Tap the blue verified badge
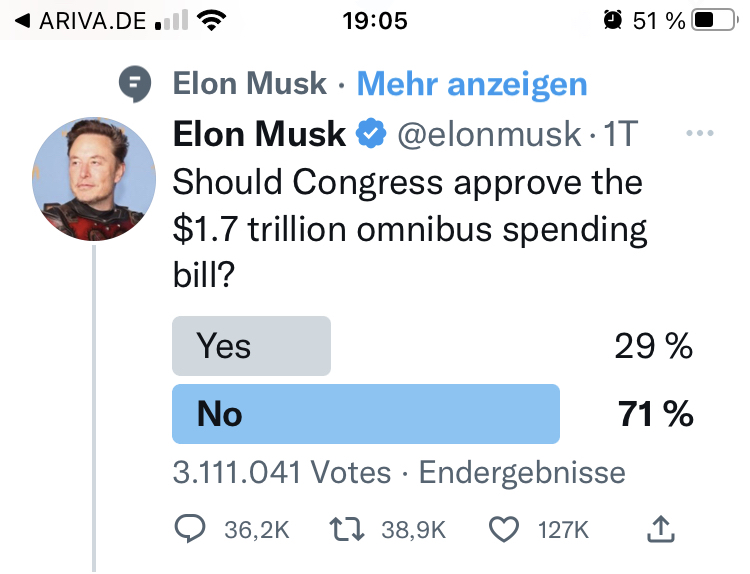750x574 pixels. [372, 134]
